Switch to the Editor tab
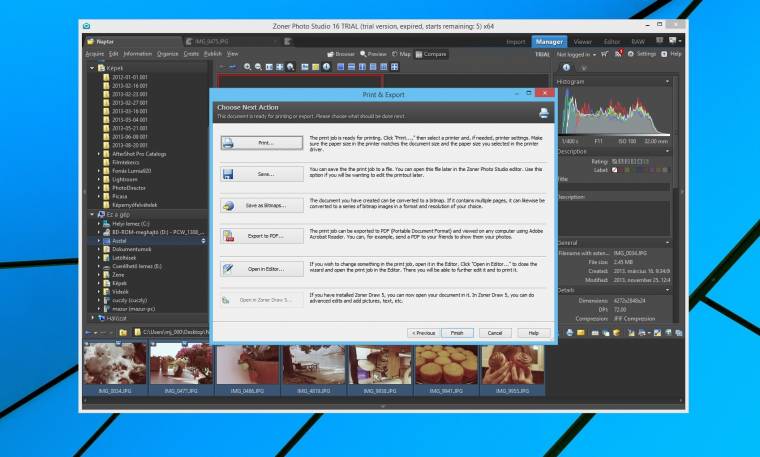The image size is (760, 457). click(x=612, y=42)
